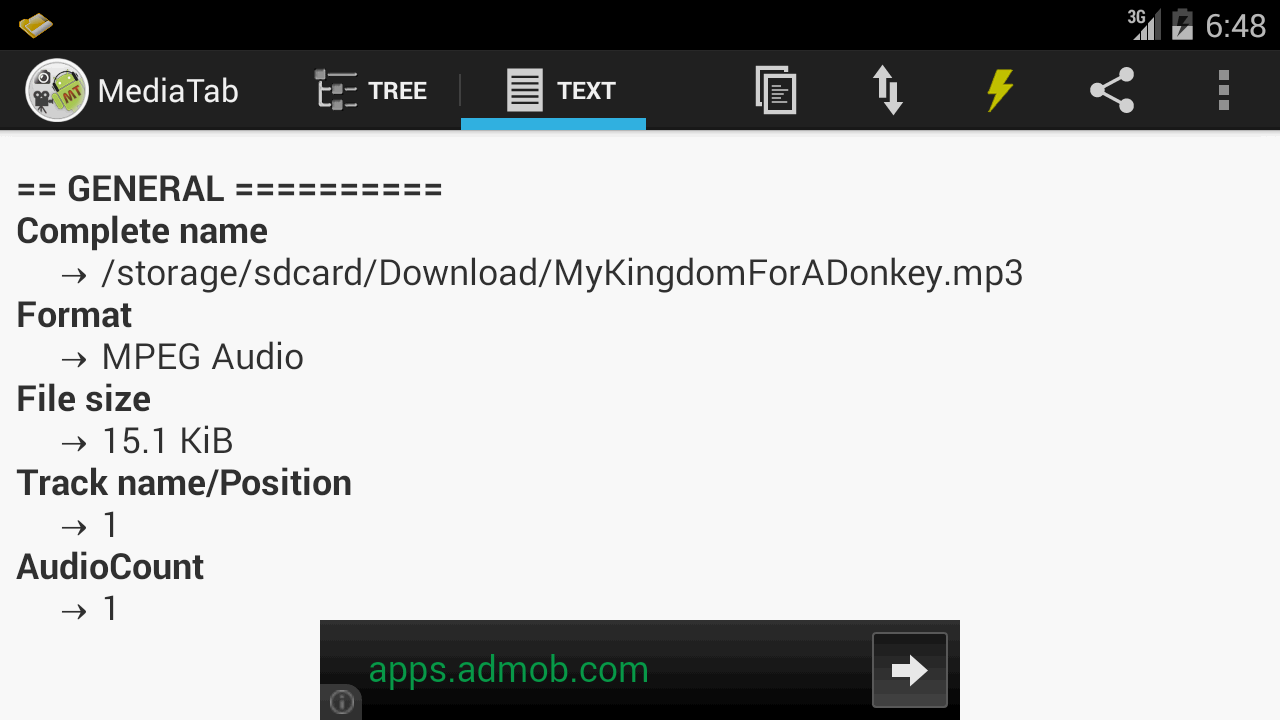Tap the copy text icon

(776, 90)
